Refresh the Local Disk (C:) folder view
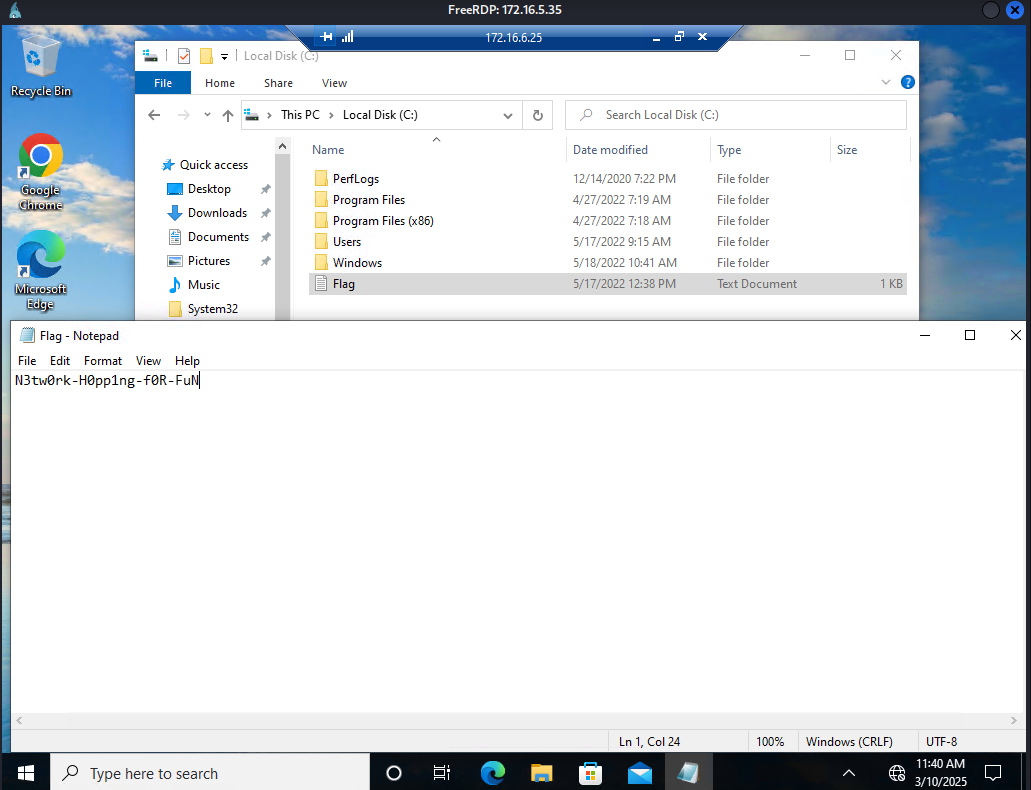Screen dimensions: 1031x790 [x=537, y=115]
